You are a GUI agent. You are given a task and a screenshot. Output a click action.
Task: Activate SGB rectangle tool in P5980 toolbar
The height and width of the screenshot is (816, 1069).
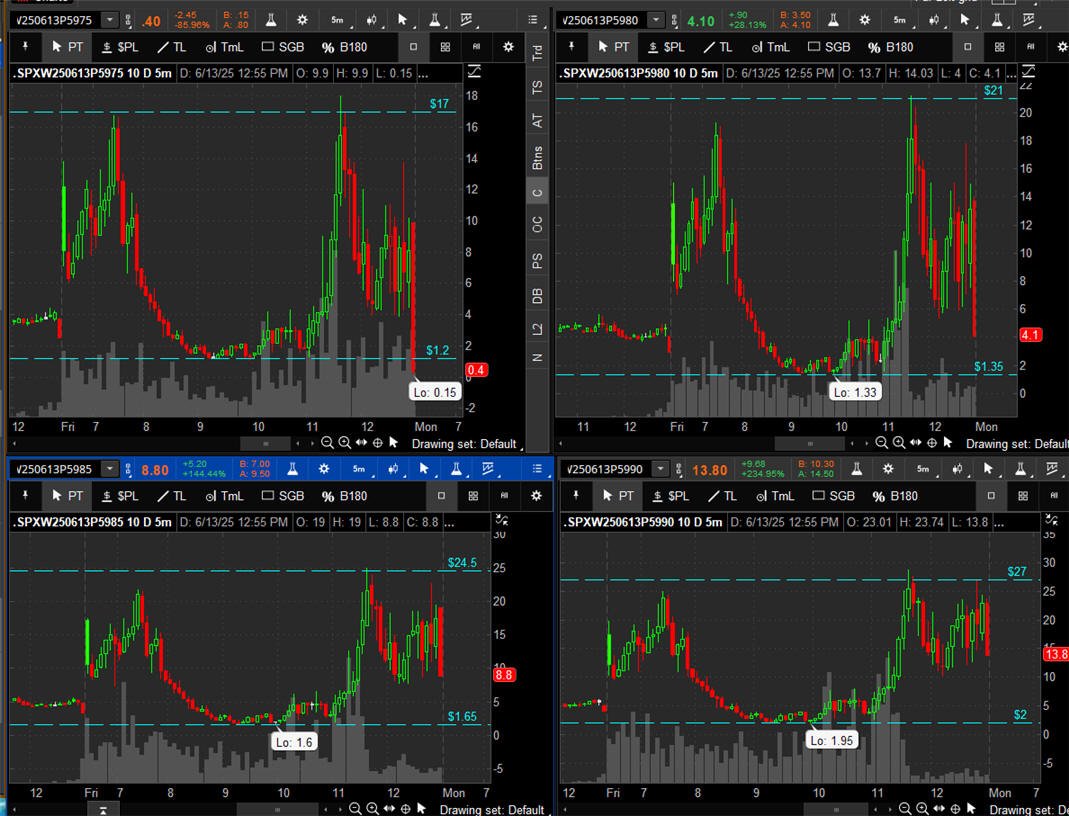click(x=829, y=47)
